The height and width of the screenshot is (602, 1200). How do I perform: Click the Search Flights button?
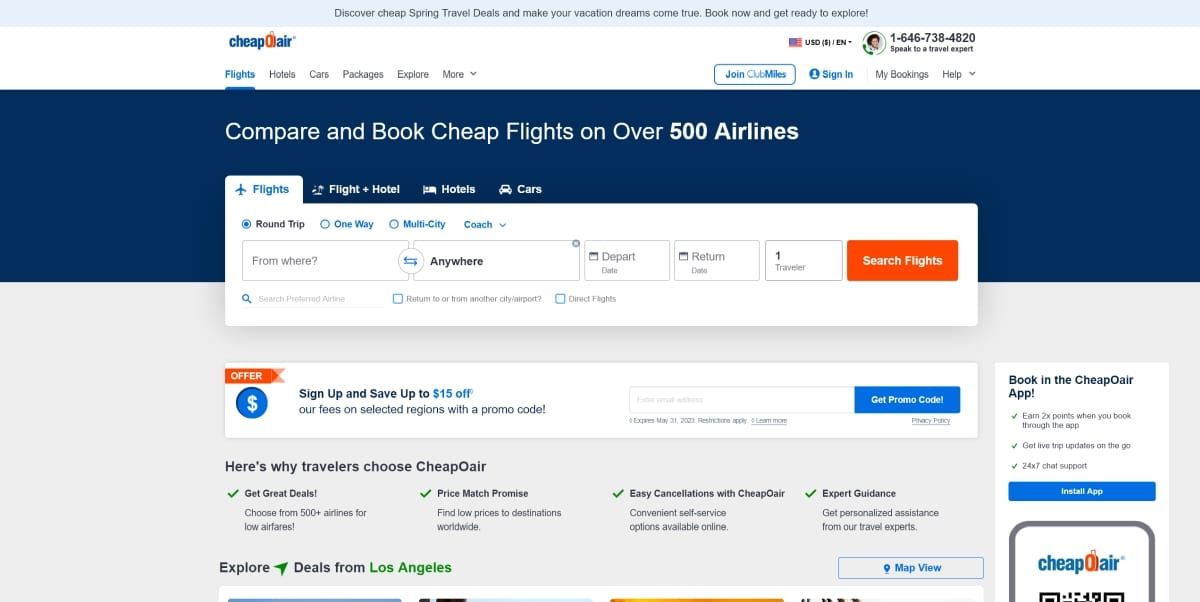pyautogui.click(x=902, y=261)
